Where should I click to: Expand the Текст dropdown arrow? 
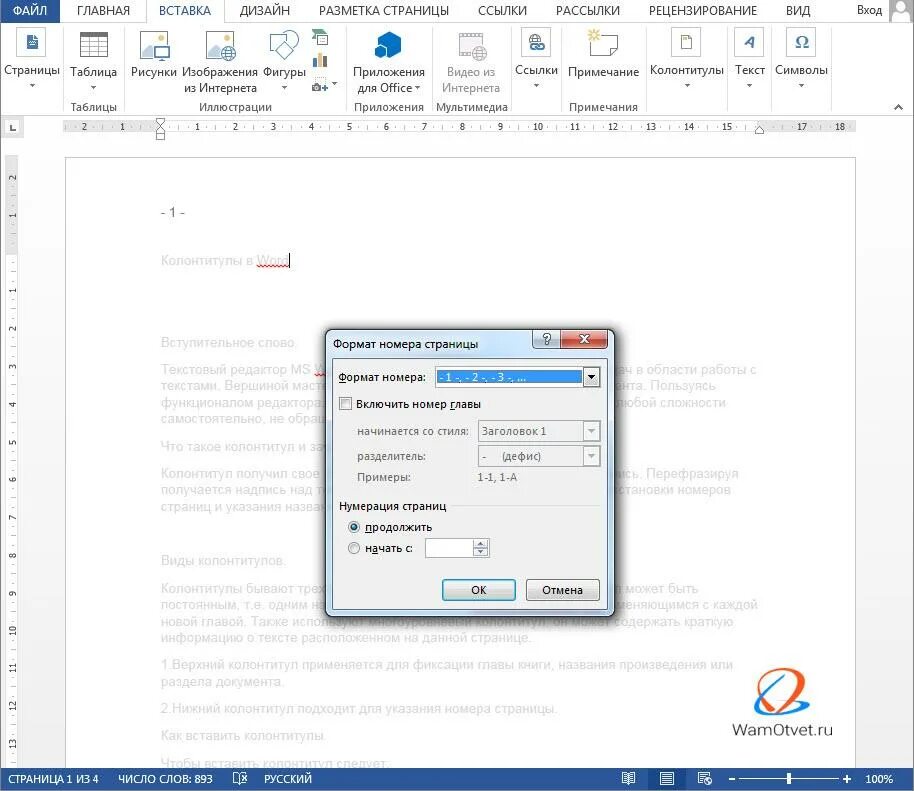750,86
